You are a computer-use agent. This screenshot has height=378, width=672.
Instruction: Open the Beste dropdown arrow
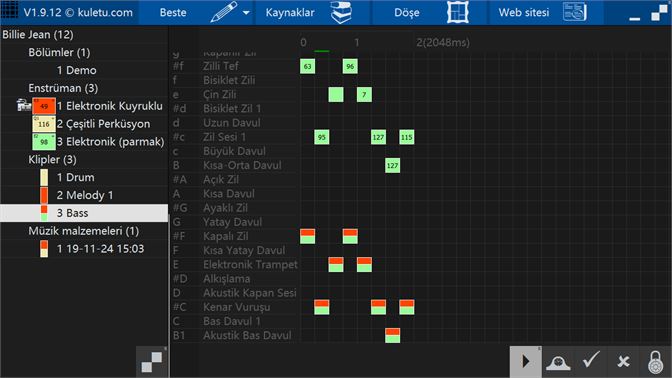(x=246, y=13)
